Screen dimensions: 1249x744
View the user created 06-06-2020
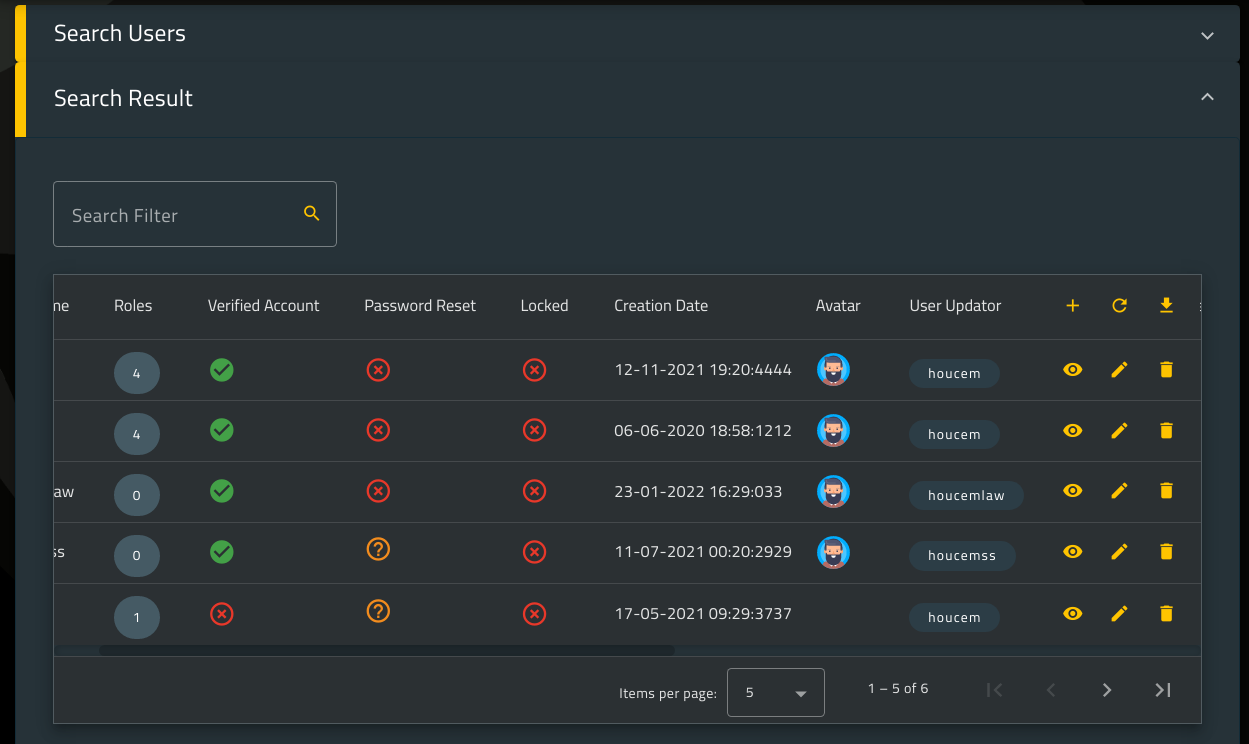1073,431
